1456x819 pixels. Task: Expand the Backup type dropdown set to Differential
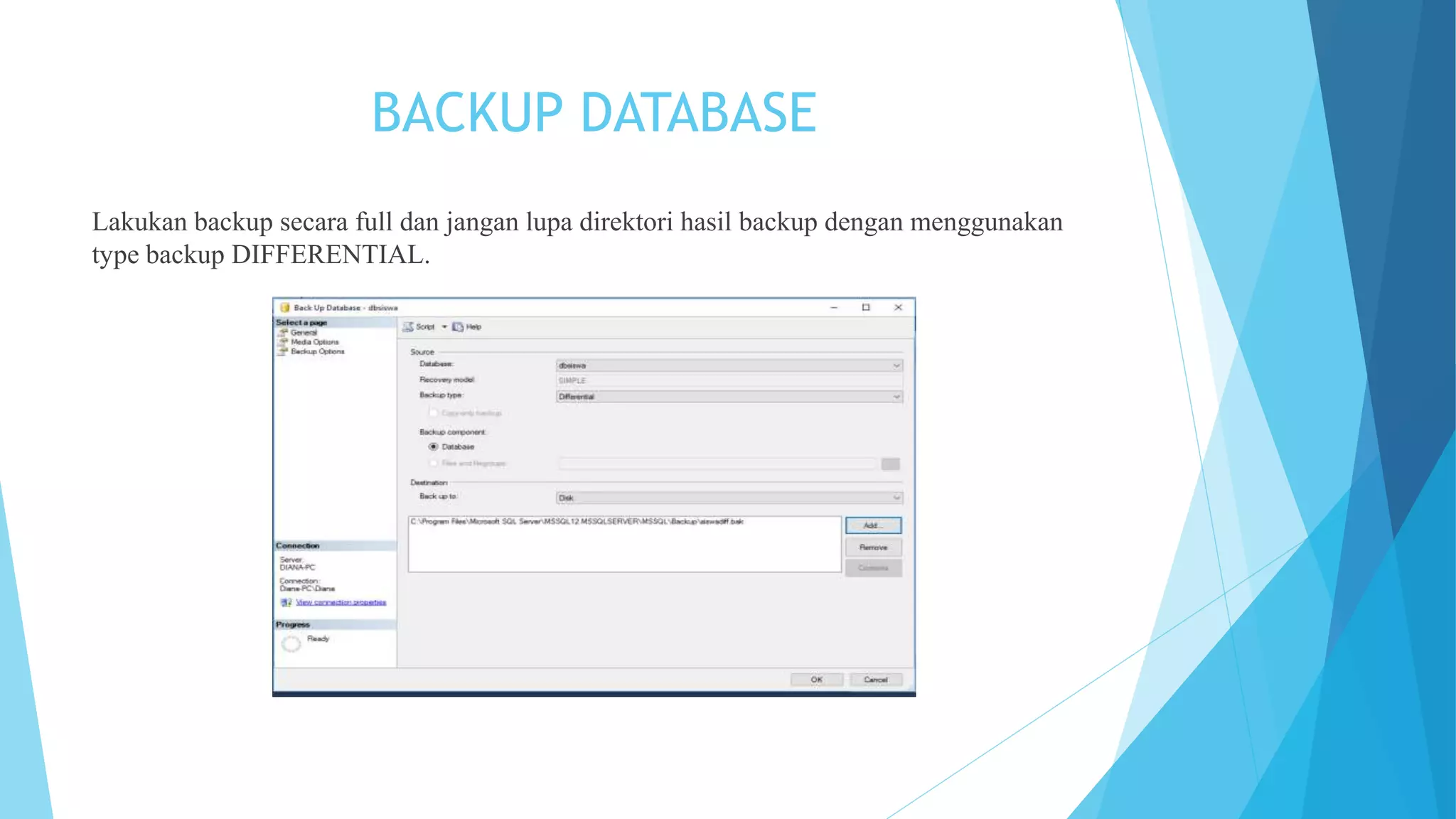click(896, 397)
